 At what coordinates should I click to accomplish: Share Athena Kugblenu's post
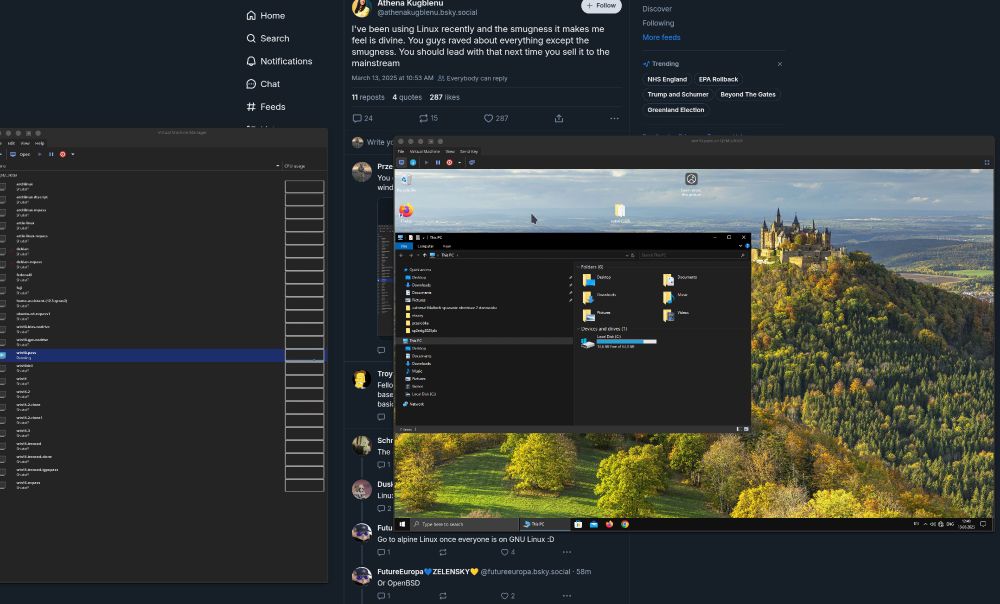(x=559, y=118)
